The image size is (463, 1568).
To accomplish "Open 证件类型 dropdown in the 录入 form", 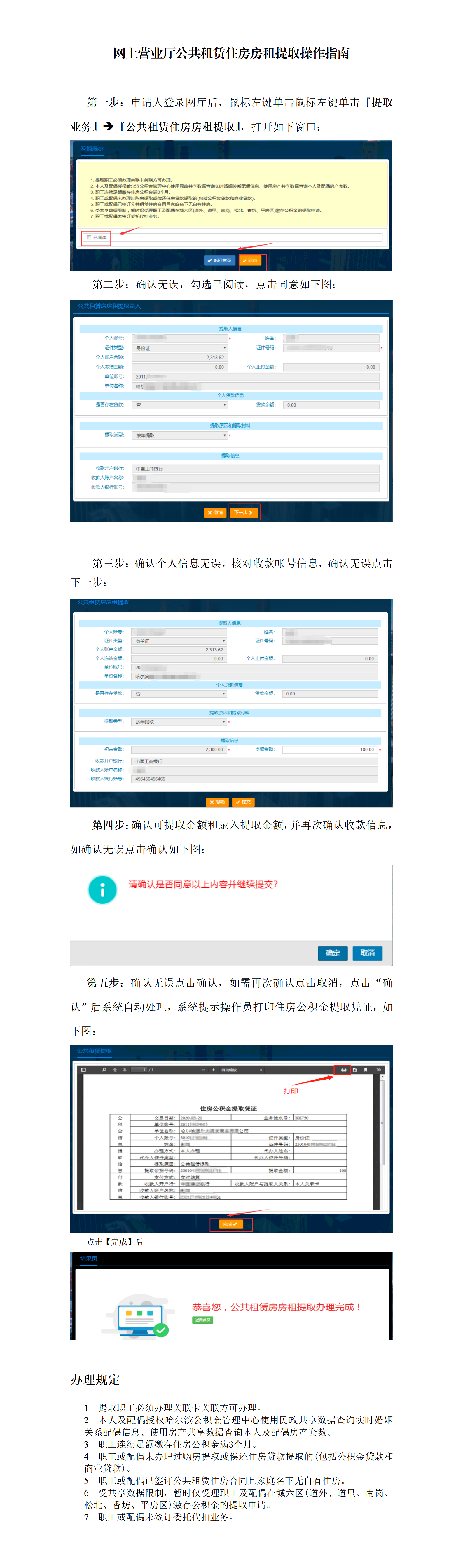I will (180, 348).
